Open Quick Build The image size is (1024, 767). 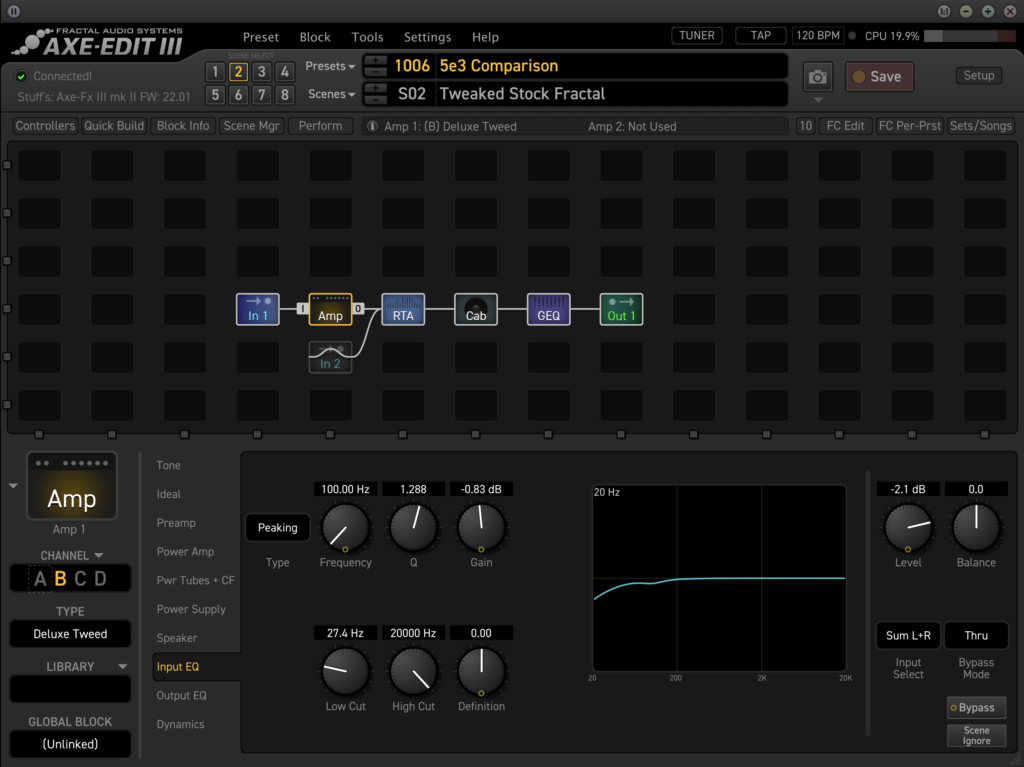click(x=114, y=126)
